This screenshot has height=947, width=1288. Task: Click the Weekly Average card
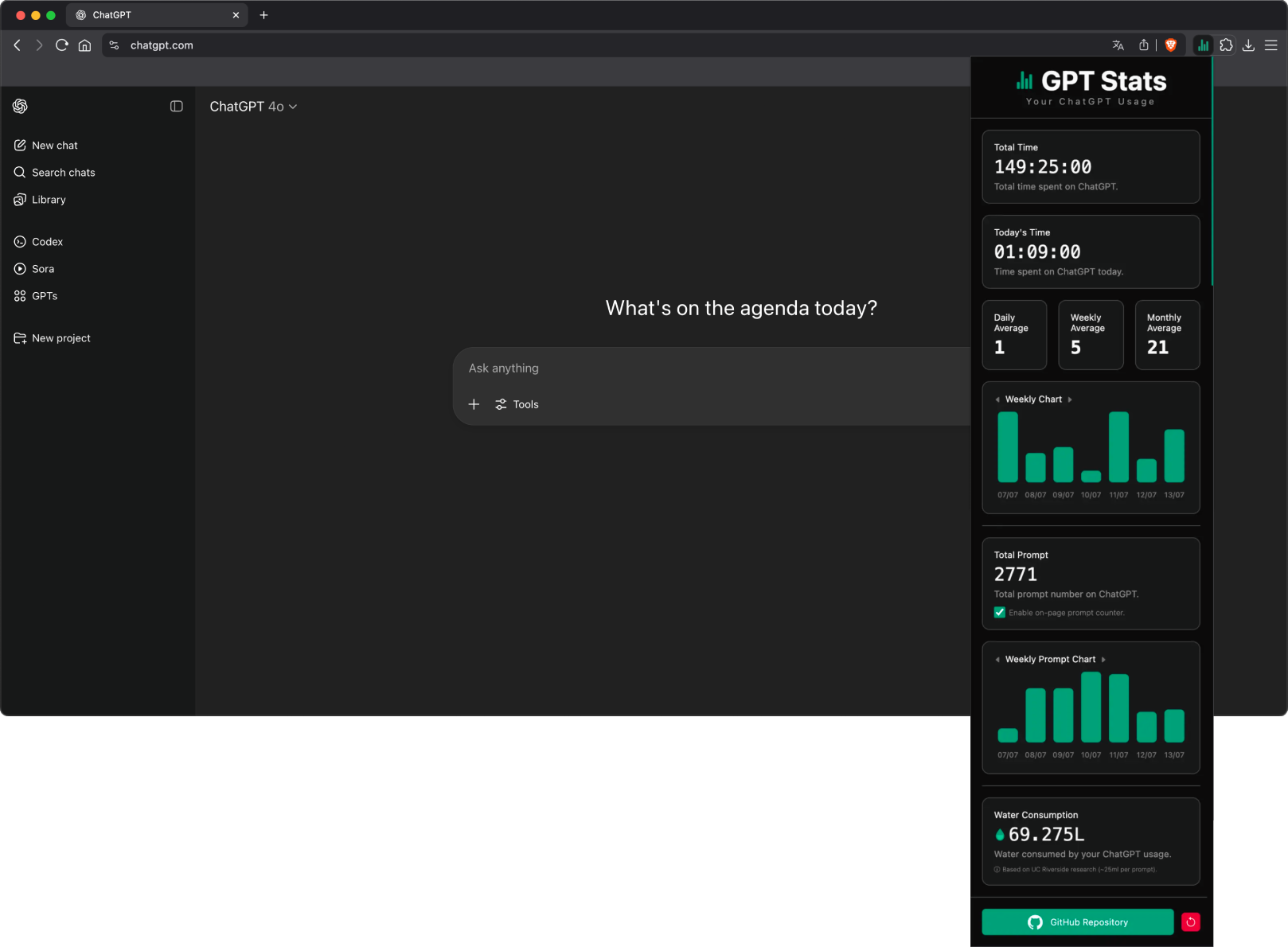tap(1091, 335)
